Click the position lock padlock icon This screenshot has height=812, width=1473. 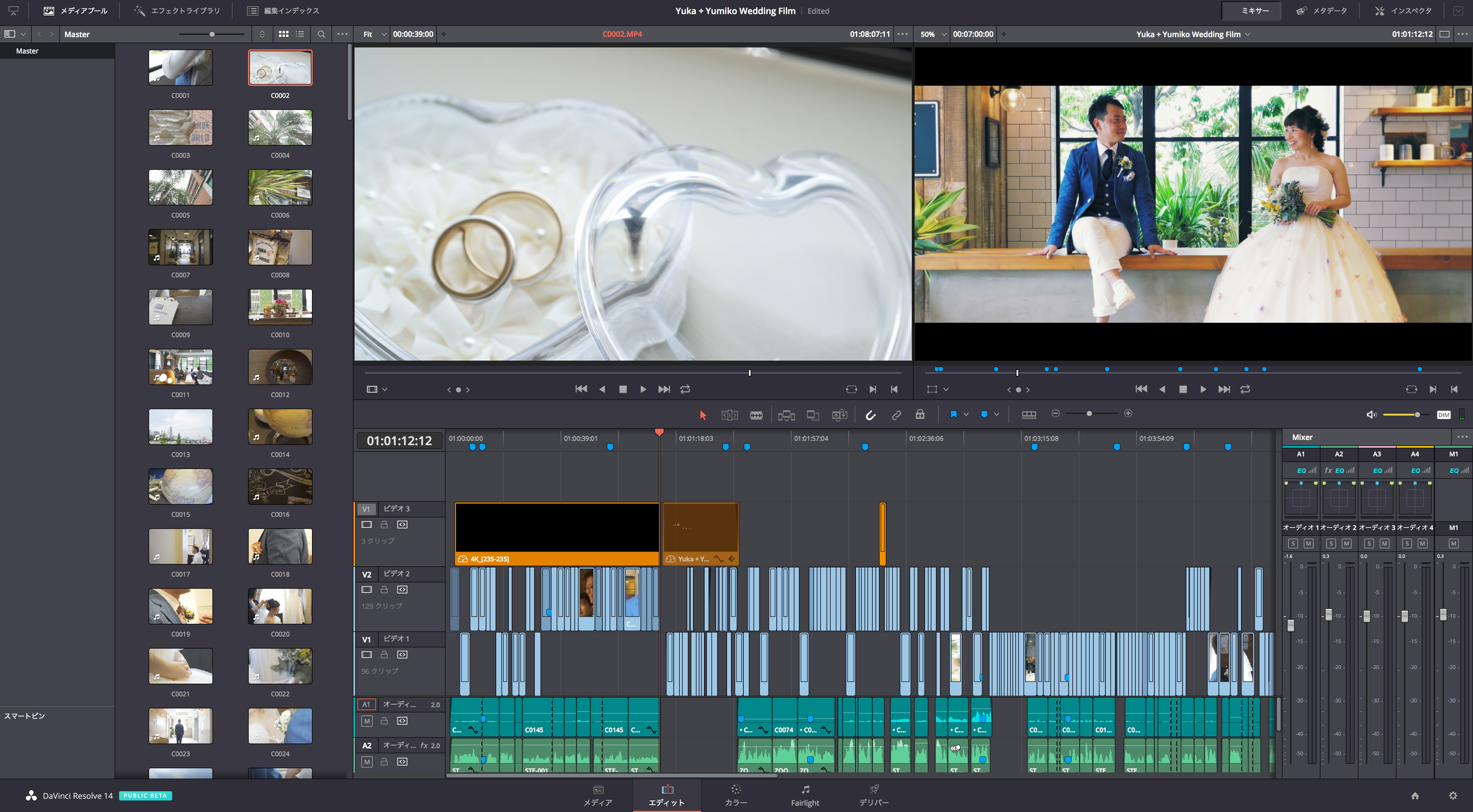pyautogui.click(x=920, y=415)
